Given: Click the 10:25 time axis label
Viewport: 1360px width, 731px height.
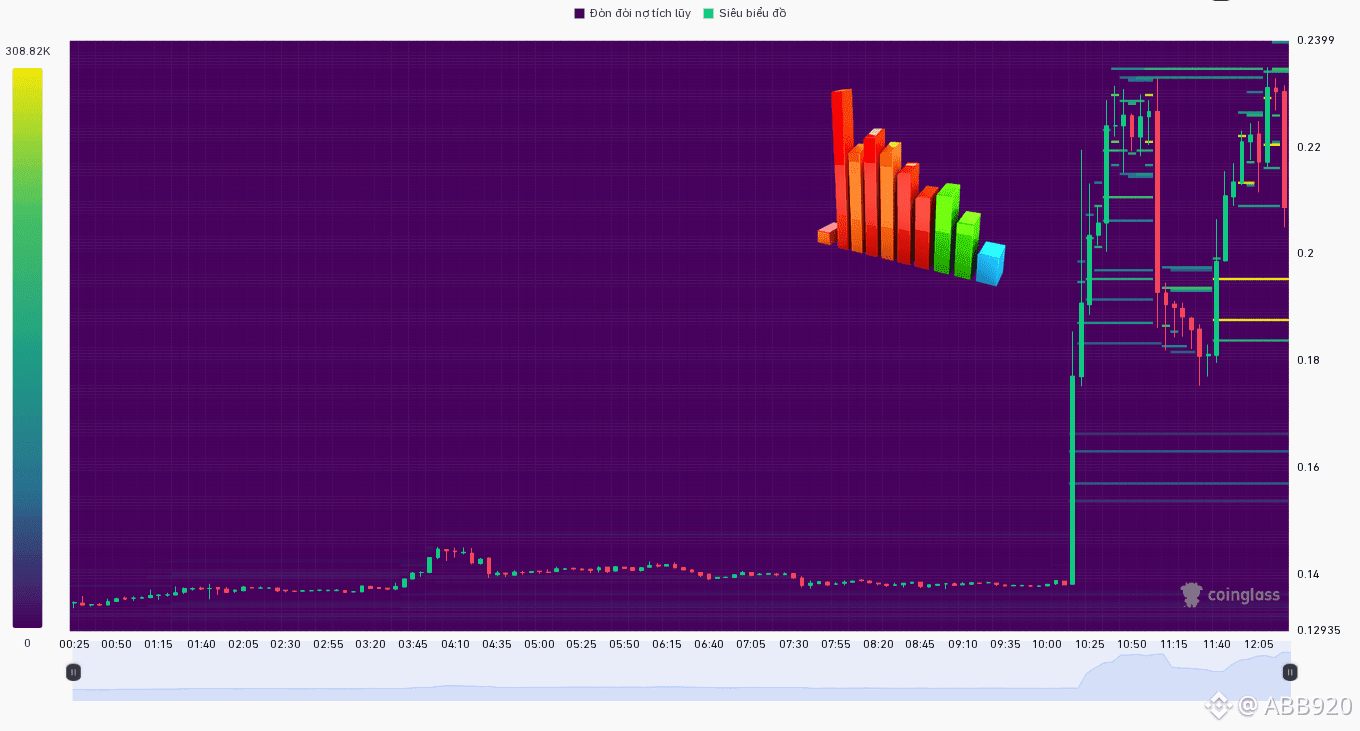Looking at the screenshot, I should point(1090,644).
